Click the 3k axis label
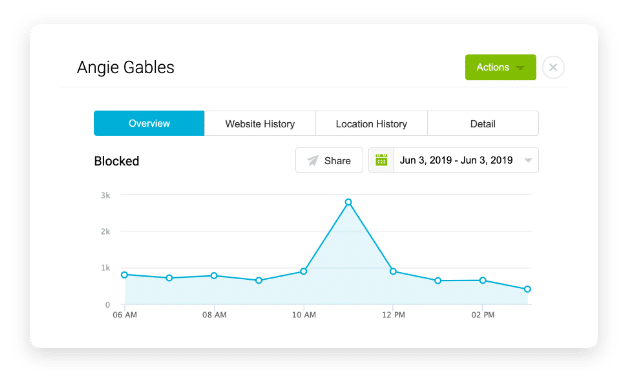The height and width of the screenshot is (384, 628). coord(105,195)
